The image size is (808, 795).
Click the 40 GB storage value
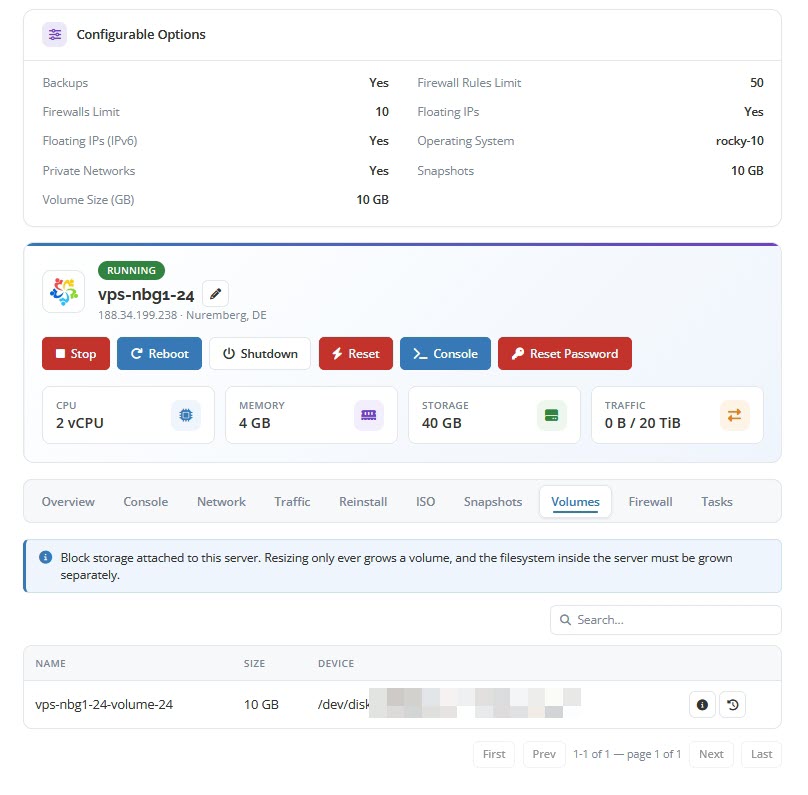(x=442, y=423)
